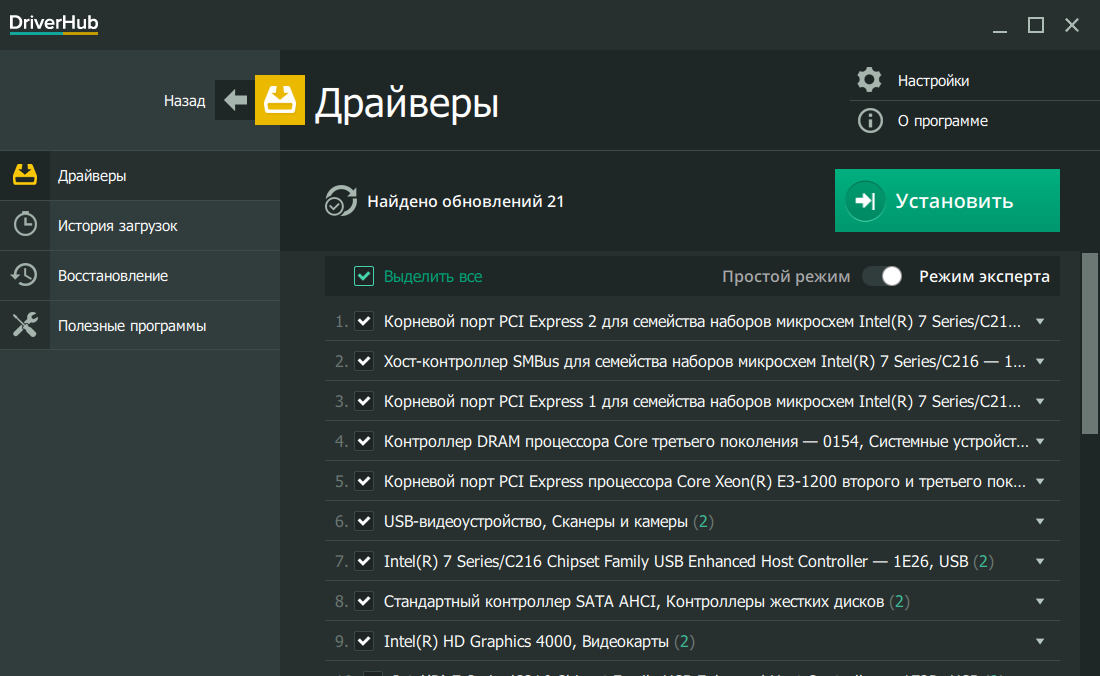1100x676 pixels.
Task: Expand driver 9 HD Graphics 4000 details
Action: click(x=1040, y=642)
